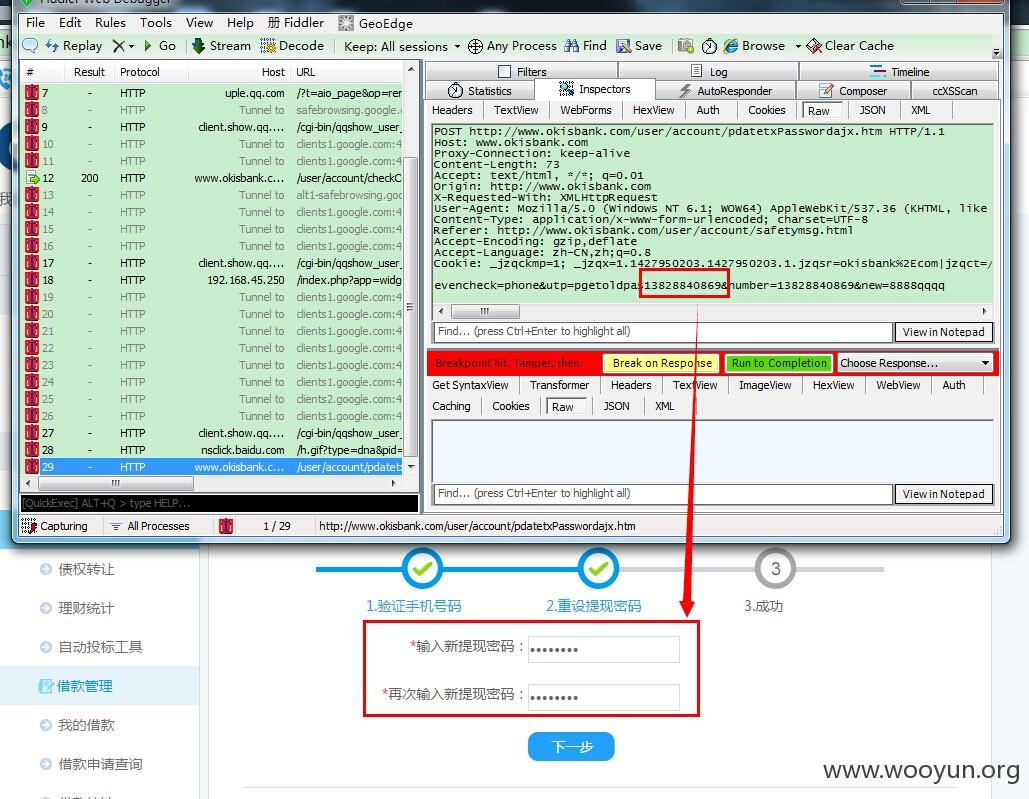The height and width of the screenshot is (799, 1029).
Task: Focus the request Find text field
Action: click(663, 331)
